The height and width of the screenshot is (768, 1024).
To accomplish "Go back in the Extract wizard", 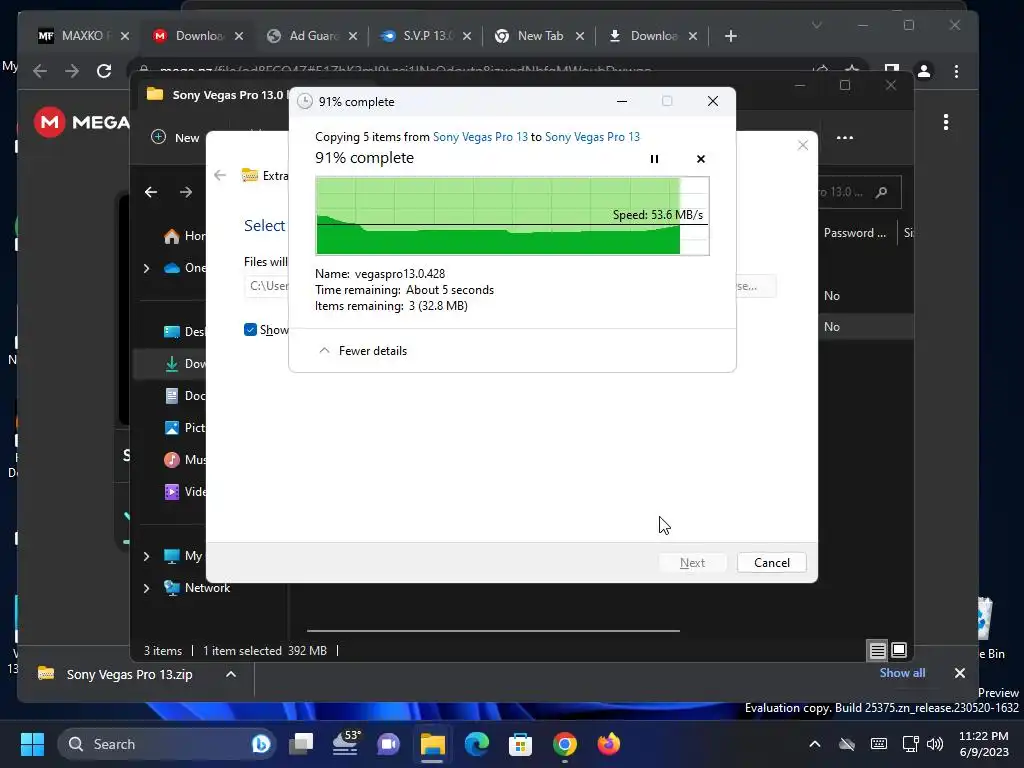I will [220, 175].
